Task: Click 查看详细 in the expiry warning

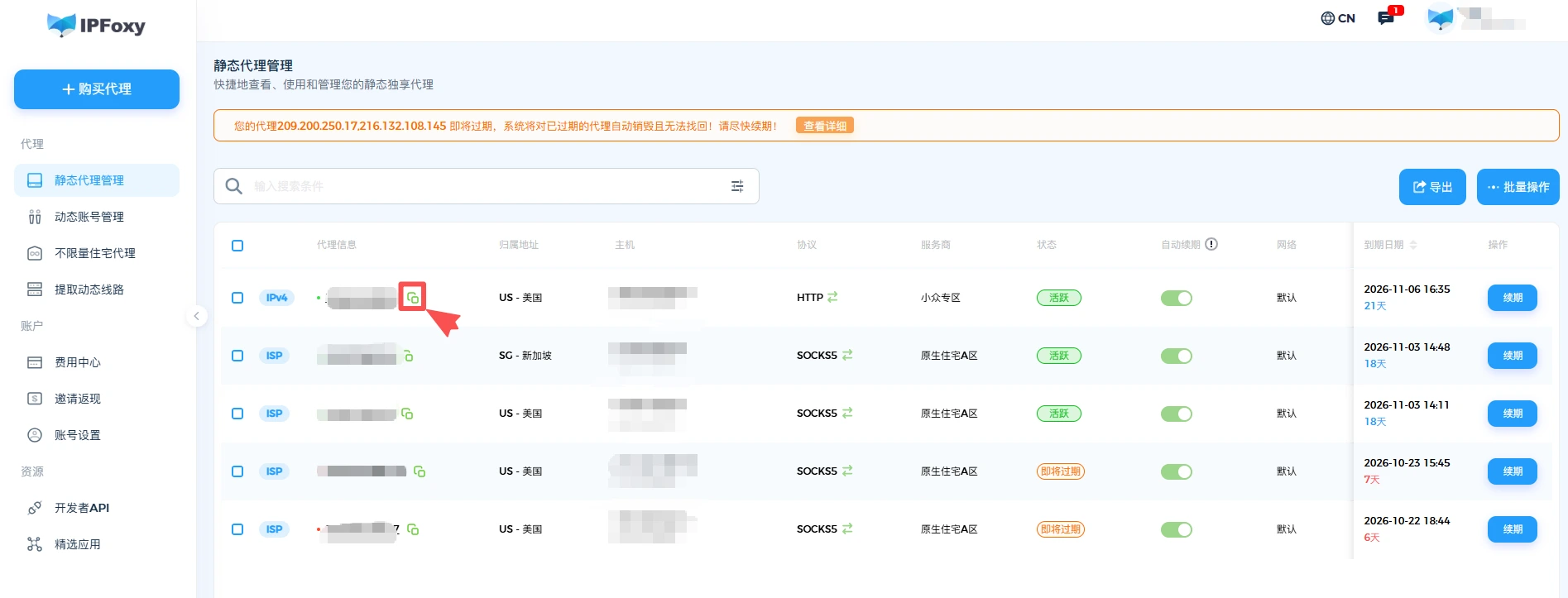Action: (825, 126)
